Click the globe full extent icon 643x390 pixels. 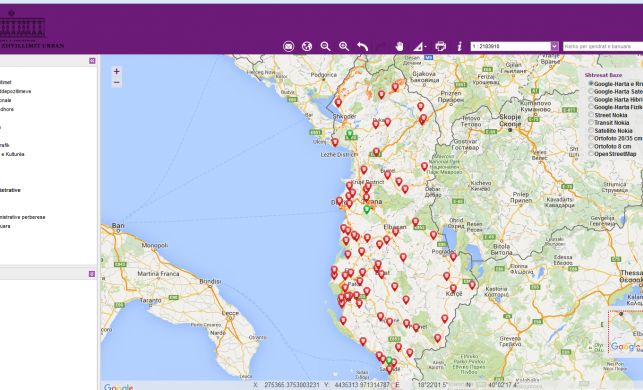click(307, 46)
